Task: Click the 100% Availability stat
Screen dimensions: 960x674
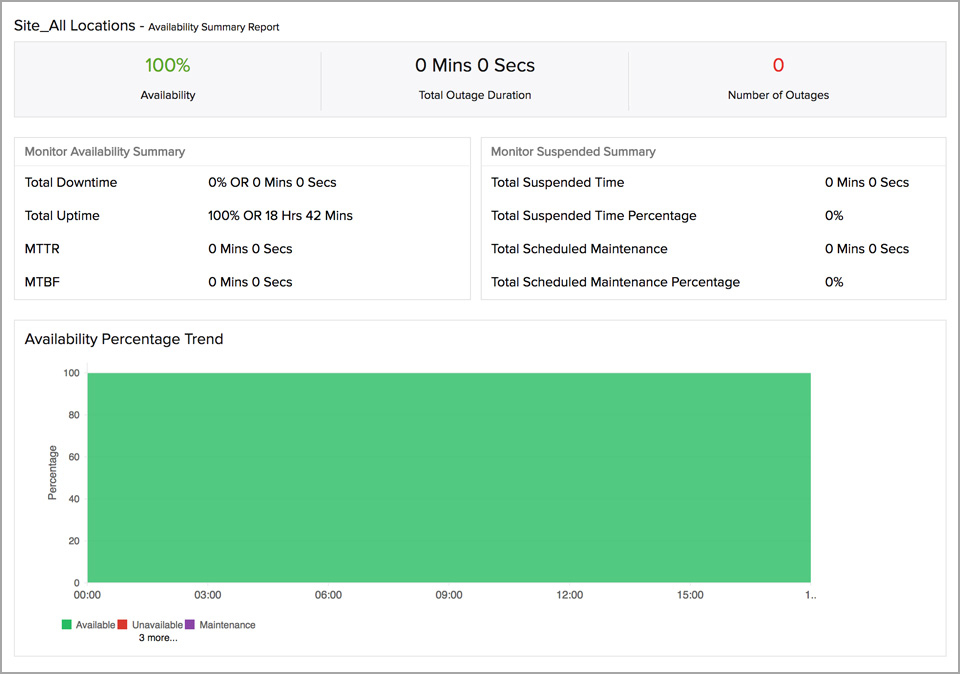Action: coord(167,64)
